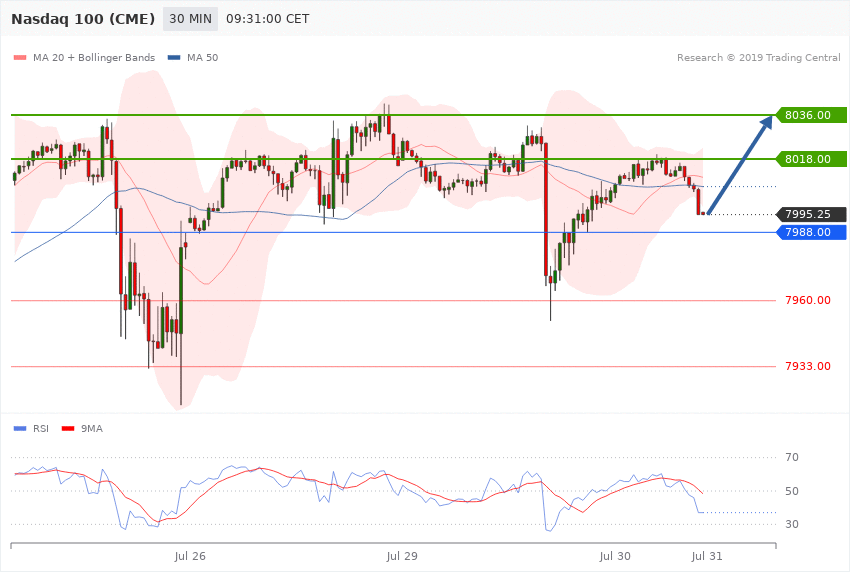Image resolution: width=850 pixels, height=576 pixels.
Task: Click the Nasdaq 100 (CME) title
Action: [x=83, y=19]
